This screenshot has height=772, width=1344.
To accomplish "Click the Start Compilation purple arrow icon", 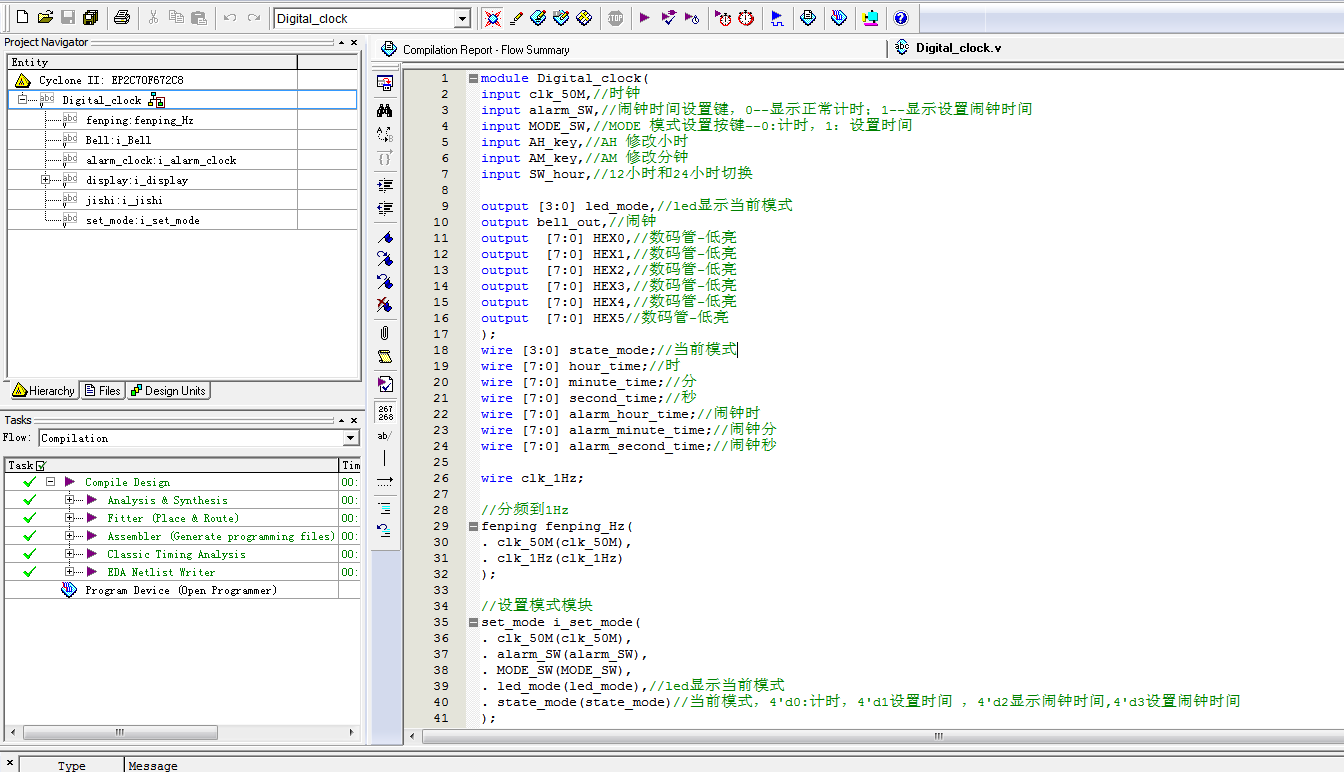I will point(644,18).
